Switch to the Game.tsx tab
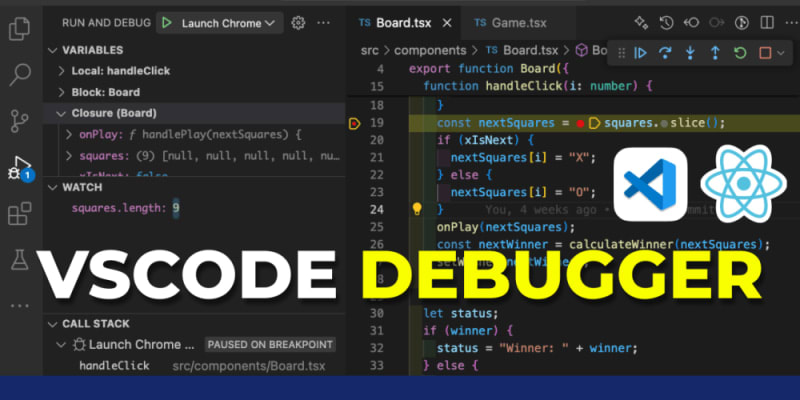Screen dimensions: 800x400 click(509, 22)
